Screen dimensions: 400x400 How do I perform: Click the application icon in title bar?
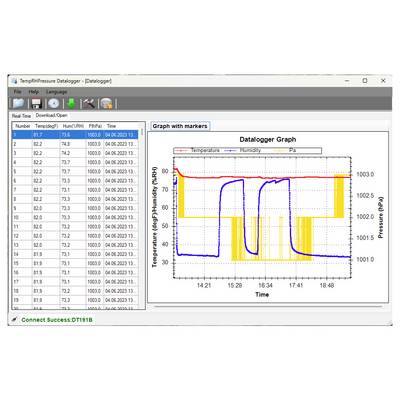pyautogui.click(x=14, y=81)
